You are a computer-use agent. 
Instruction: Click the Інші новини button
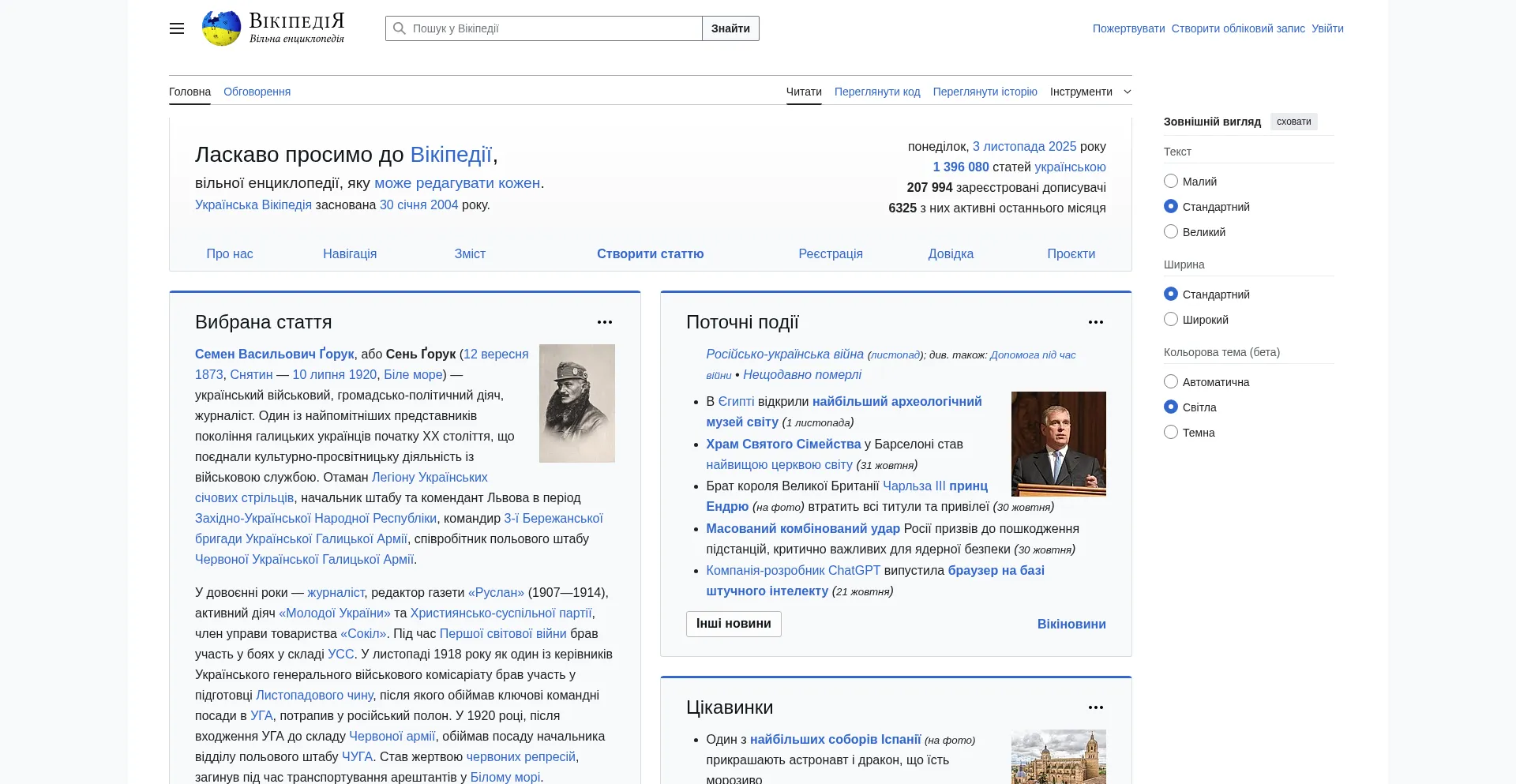point(734,624)
